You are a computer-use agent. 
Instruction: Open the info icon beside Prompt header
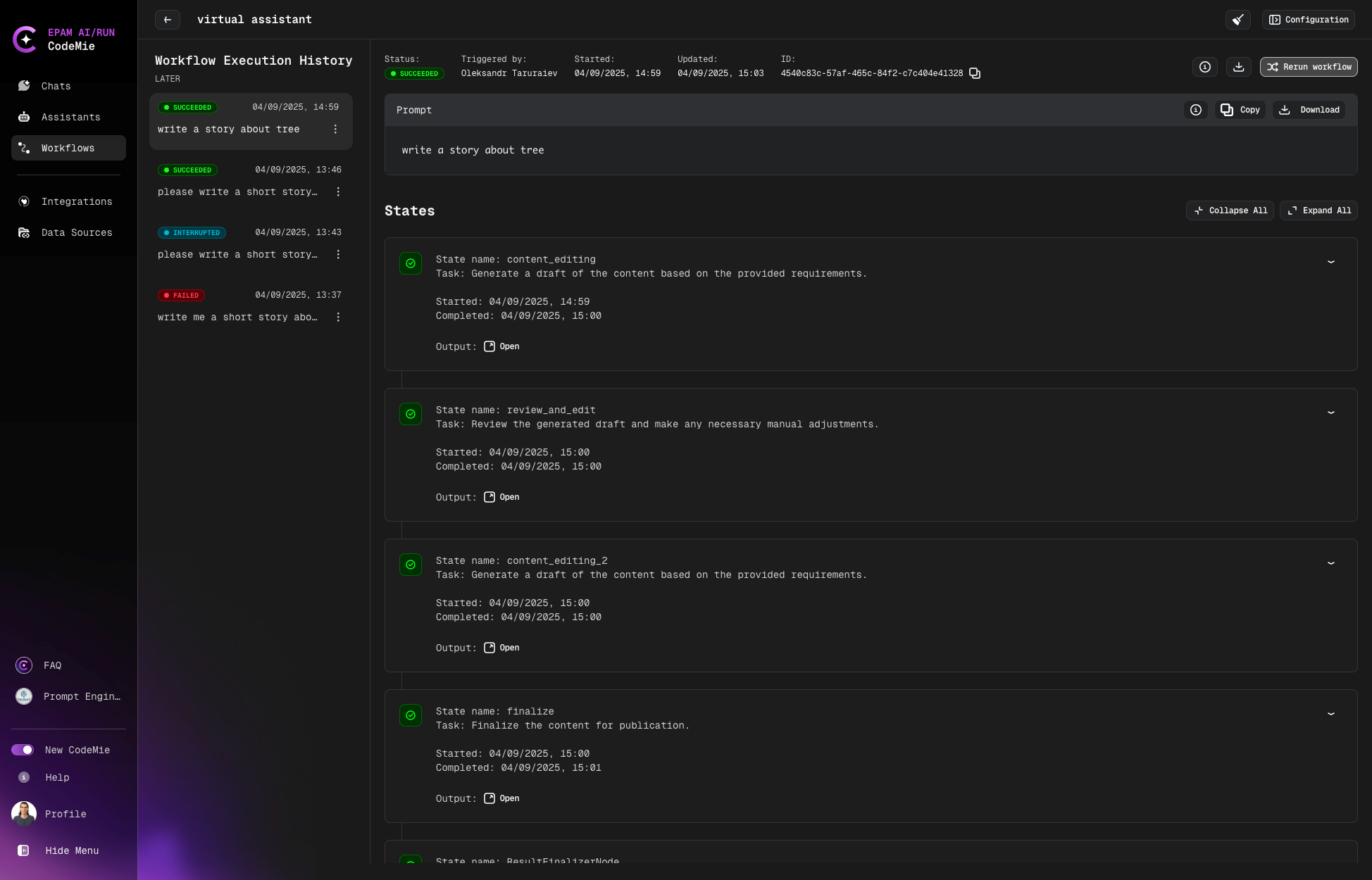pyautogui.click(x=1196, y=110)
